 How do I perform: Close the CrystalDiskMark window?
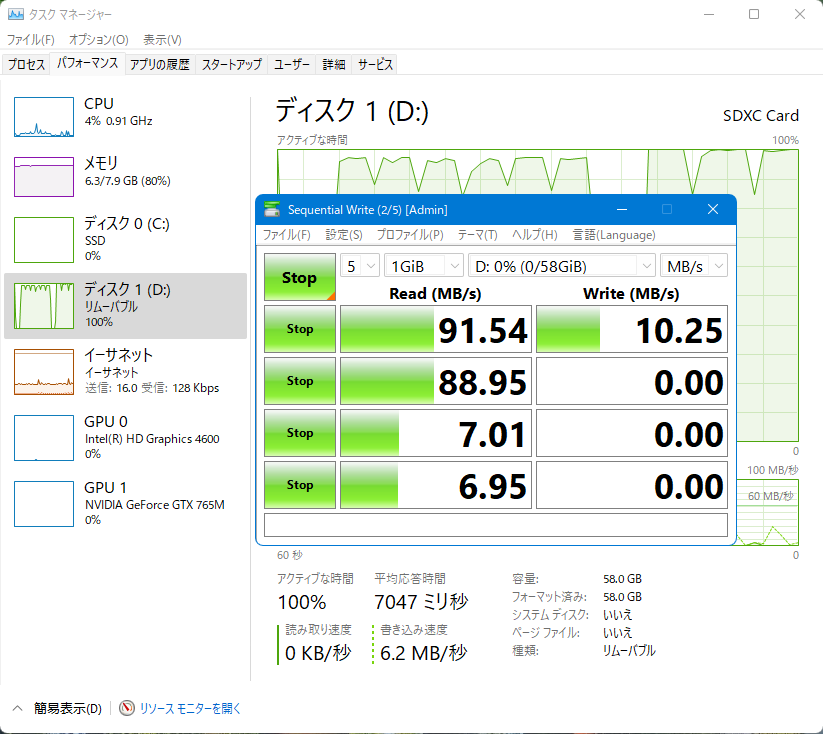[x=713, y=209]
